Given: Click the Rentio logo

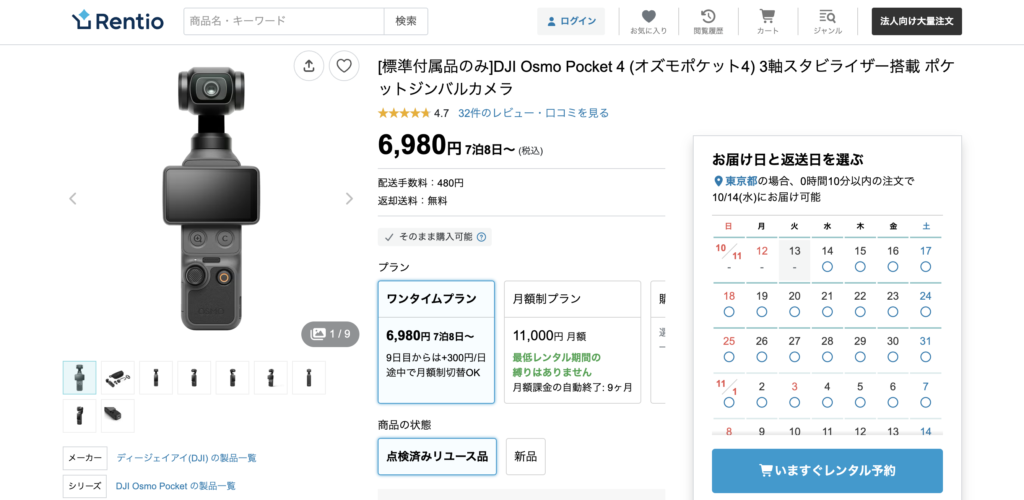Looking at the screenshot, I should 118,21.
